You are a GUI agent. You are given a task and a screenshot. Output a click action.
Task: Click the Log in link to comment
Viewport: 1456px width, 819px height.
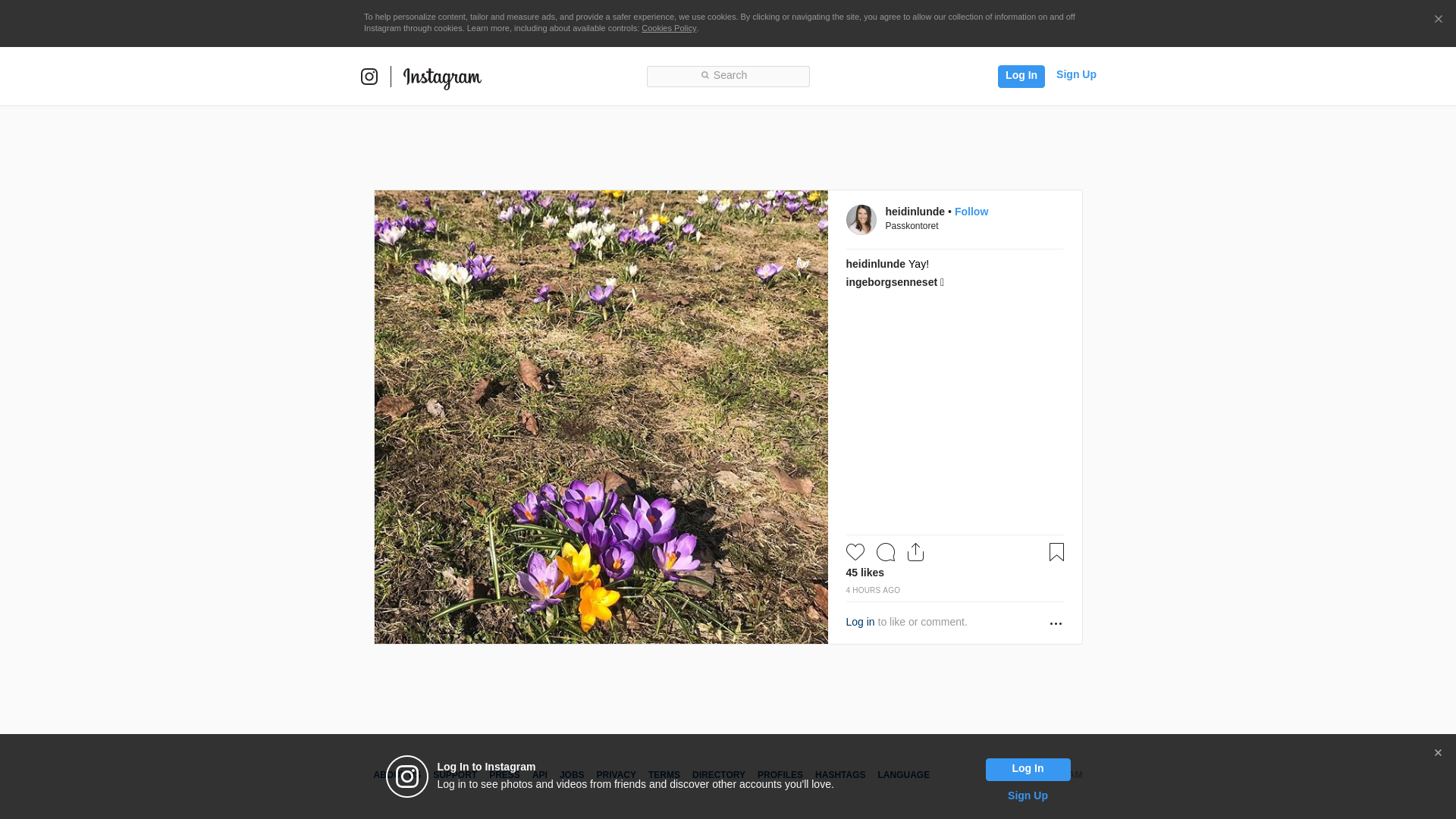click(860, 622)
